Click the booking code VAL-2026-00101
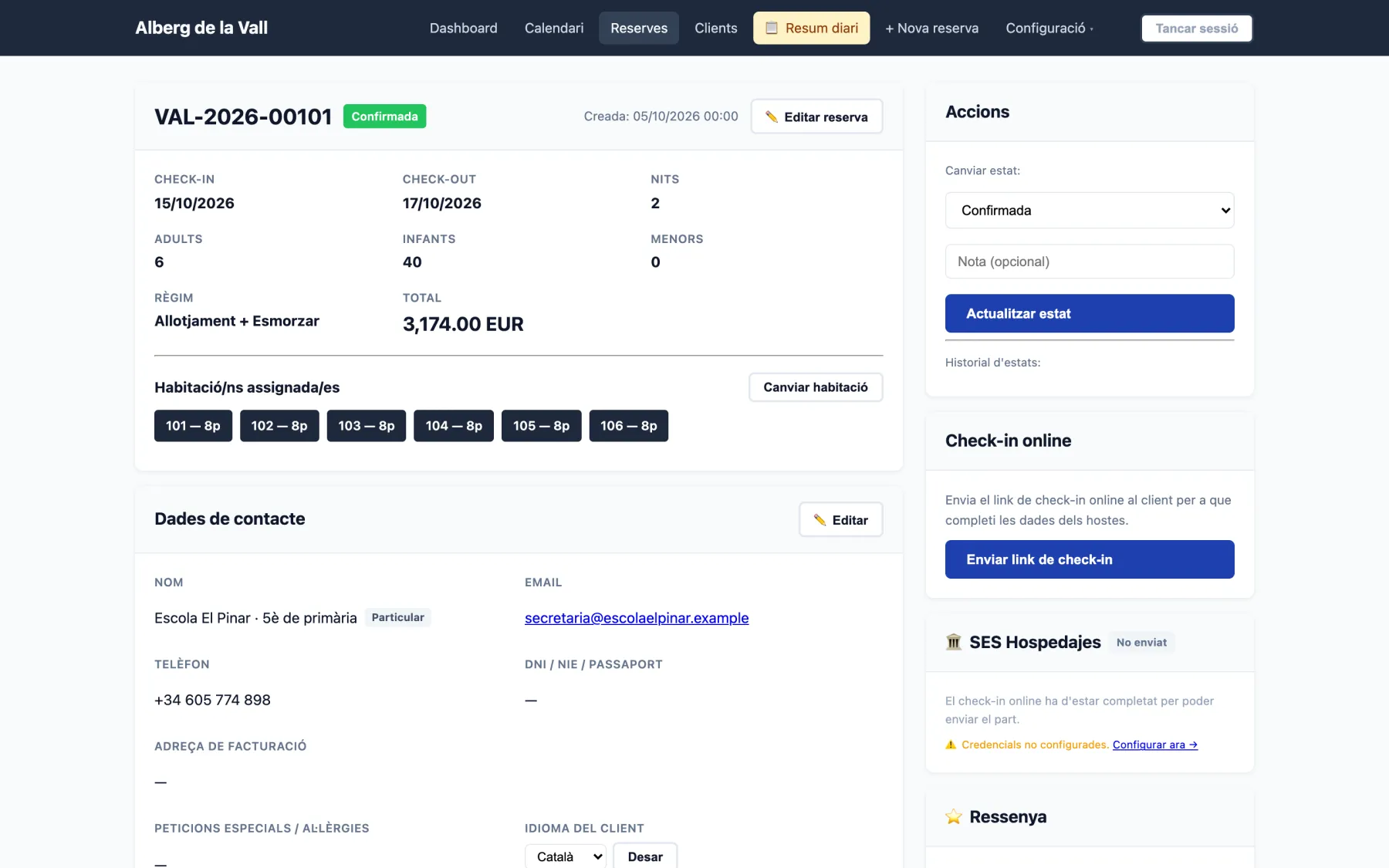The image size is (1389, 868). coord(243,117)
